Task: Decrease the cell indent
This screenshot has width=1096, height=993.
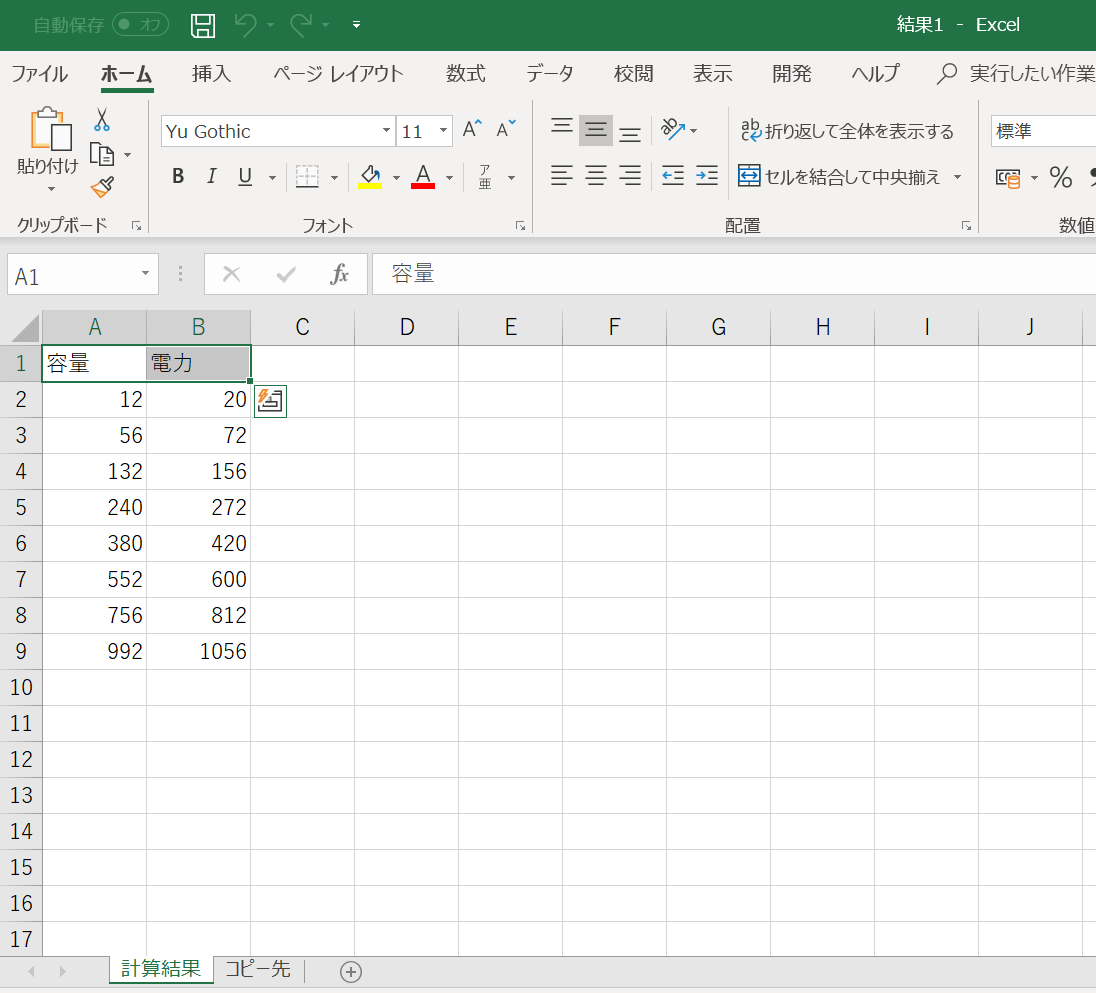Action: [672, 175]
